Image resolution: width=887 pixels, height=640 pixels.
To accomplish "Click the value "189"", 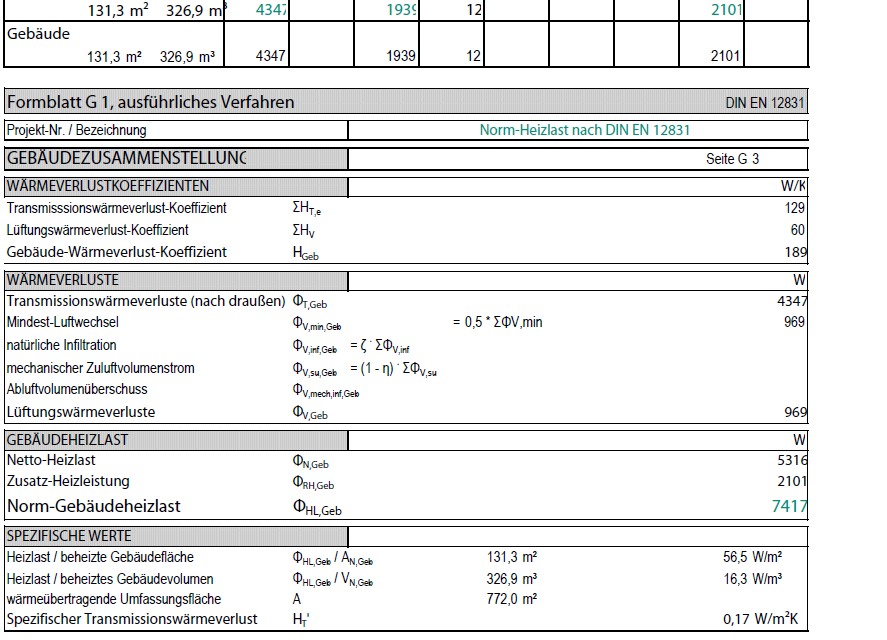I will [795, 252].
